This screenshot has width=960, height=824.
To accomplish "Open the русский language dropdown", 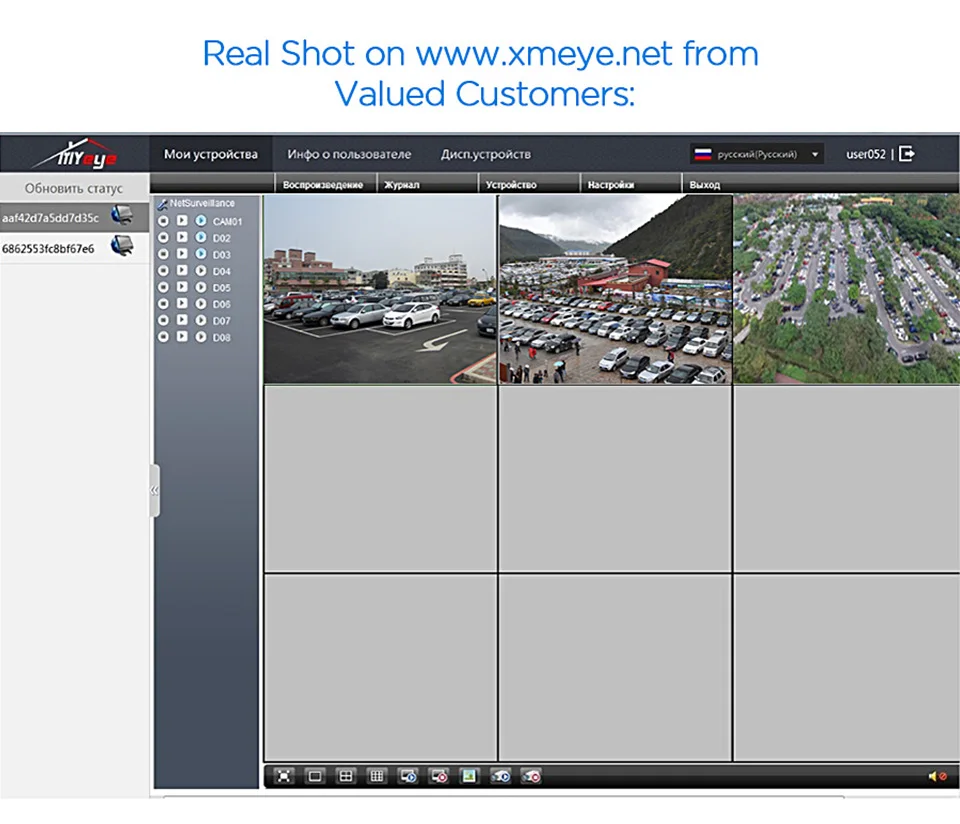I will point(757,154).
